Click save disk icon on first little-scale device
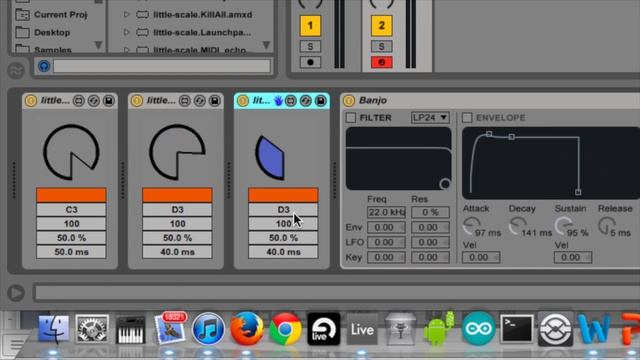Image resolution: width=640 pixels, height=360 pixels. [x=109, y=100]
